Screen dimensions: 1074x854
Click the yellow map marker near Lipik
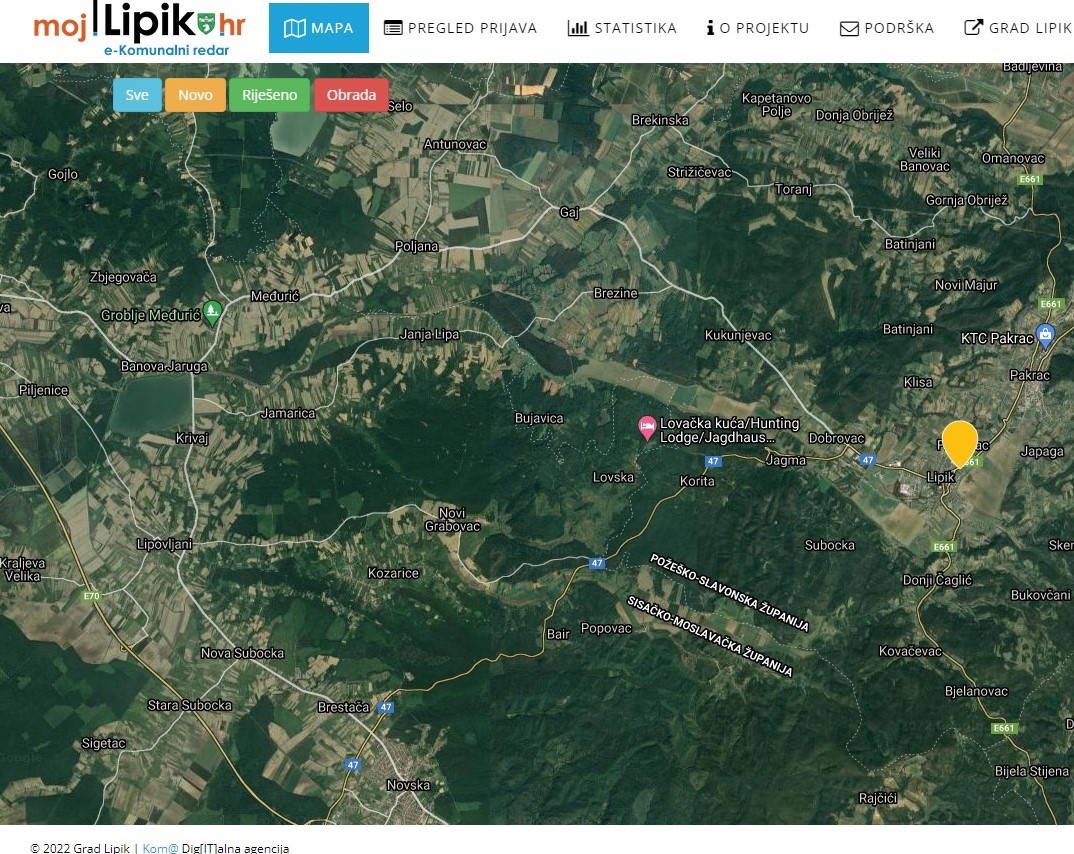pos(960,442)
